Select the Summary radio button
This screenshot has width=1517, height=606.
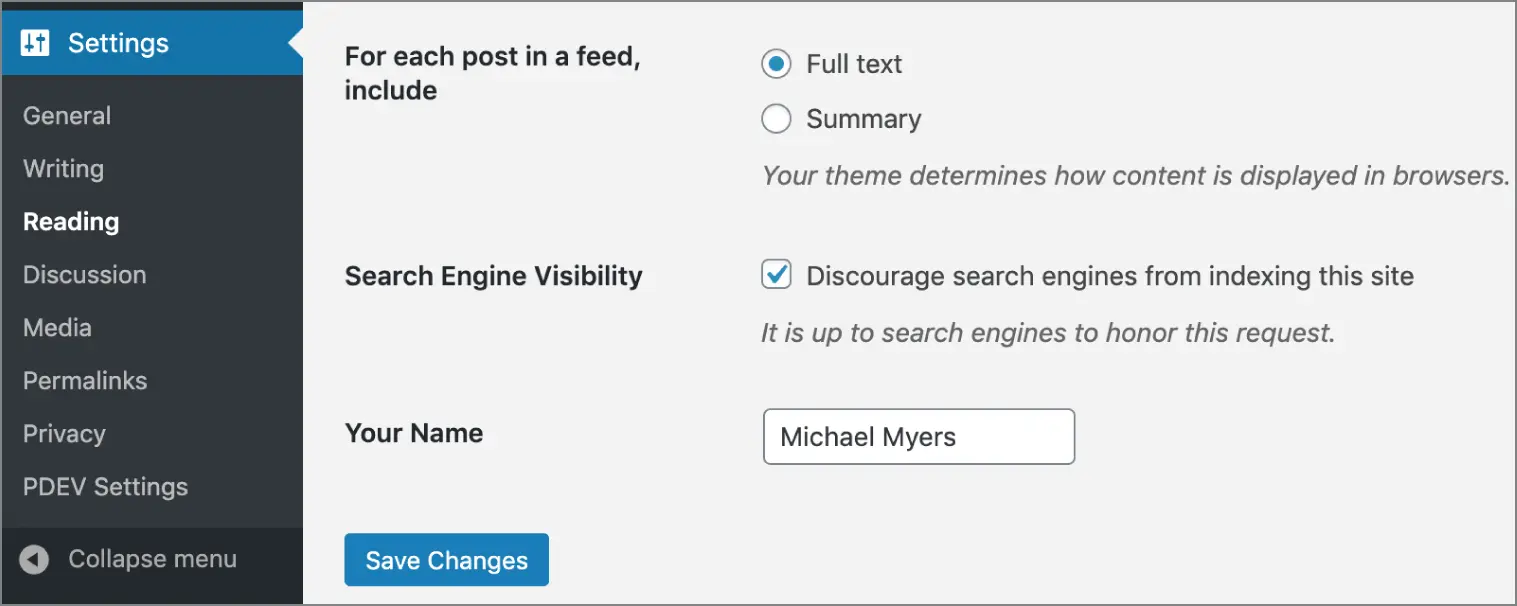pyautogui.click(x=776, y=118)
